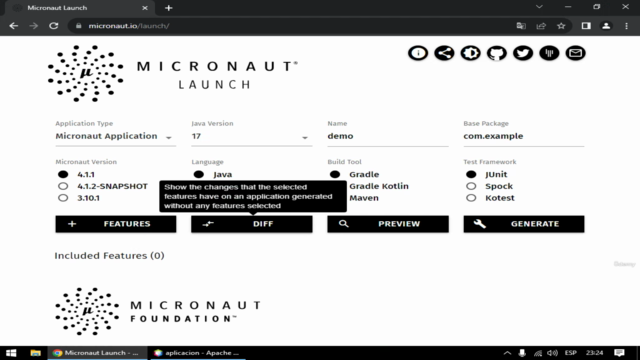Screen dimensions: 640x360
Task: Click the Gradle Kotlin label
Action: coord(379,186)
